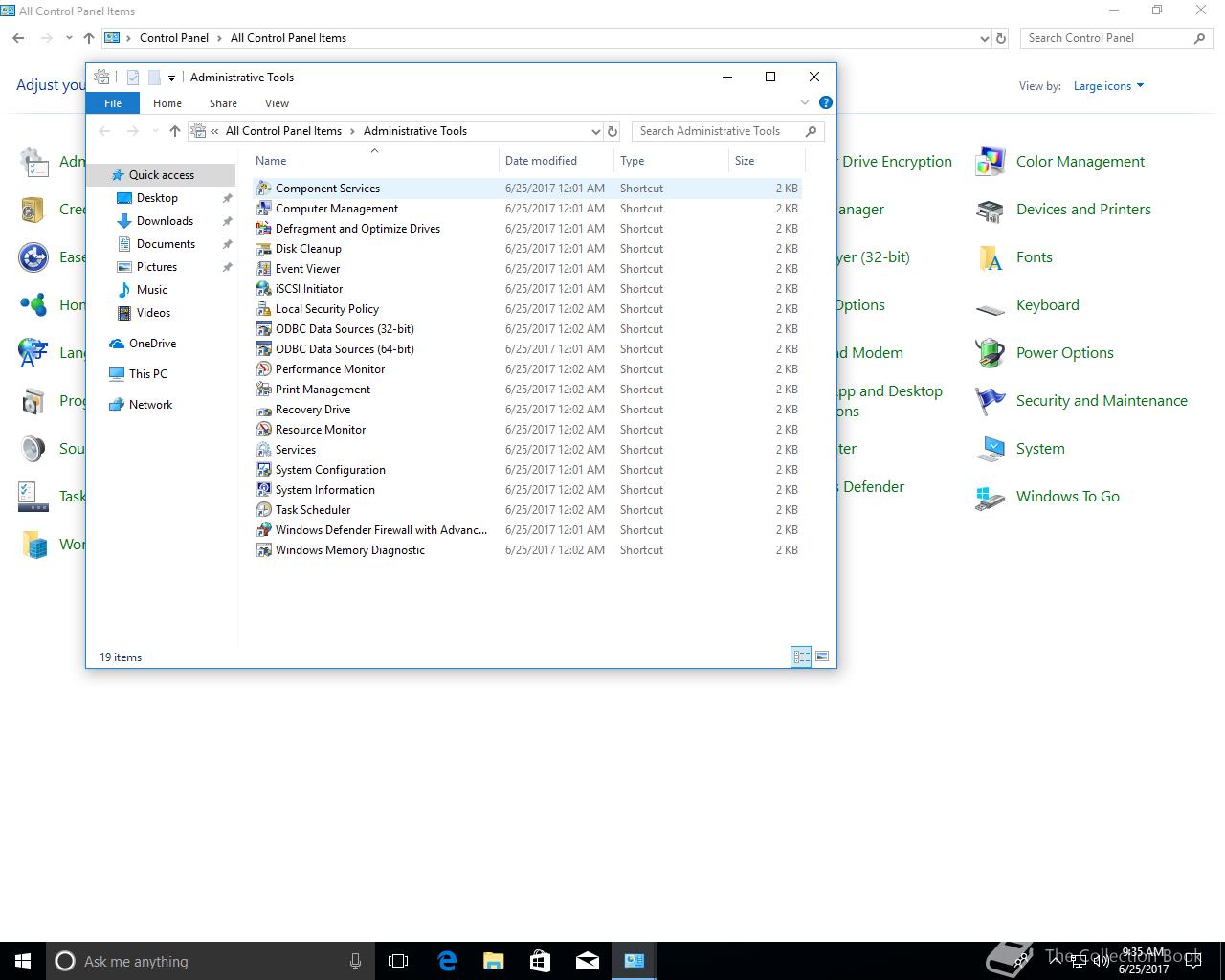Viewport: 1225px width, 980px height.
Task: Select the iSCSI Initiator icon
Action: point(264,289)
